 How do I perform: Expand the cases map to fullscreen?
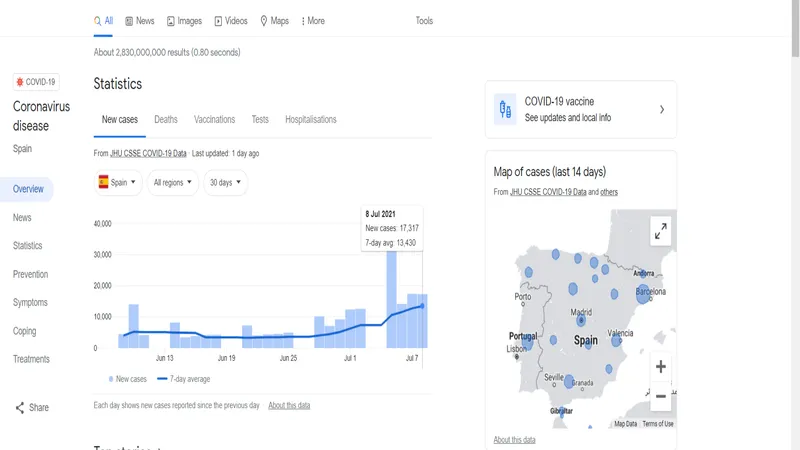click(661, 231)
